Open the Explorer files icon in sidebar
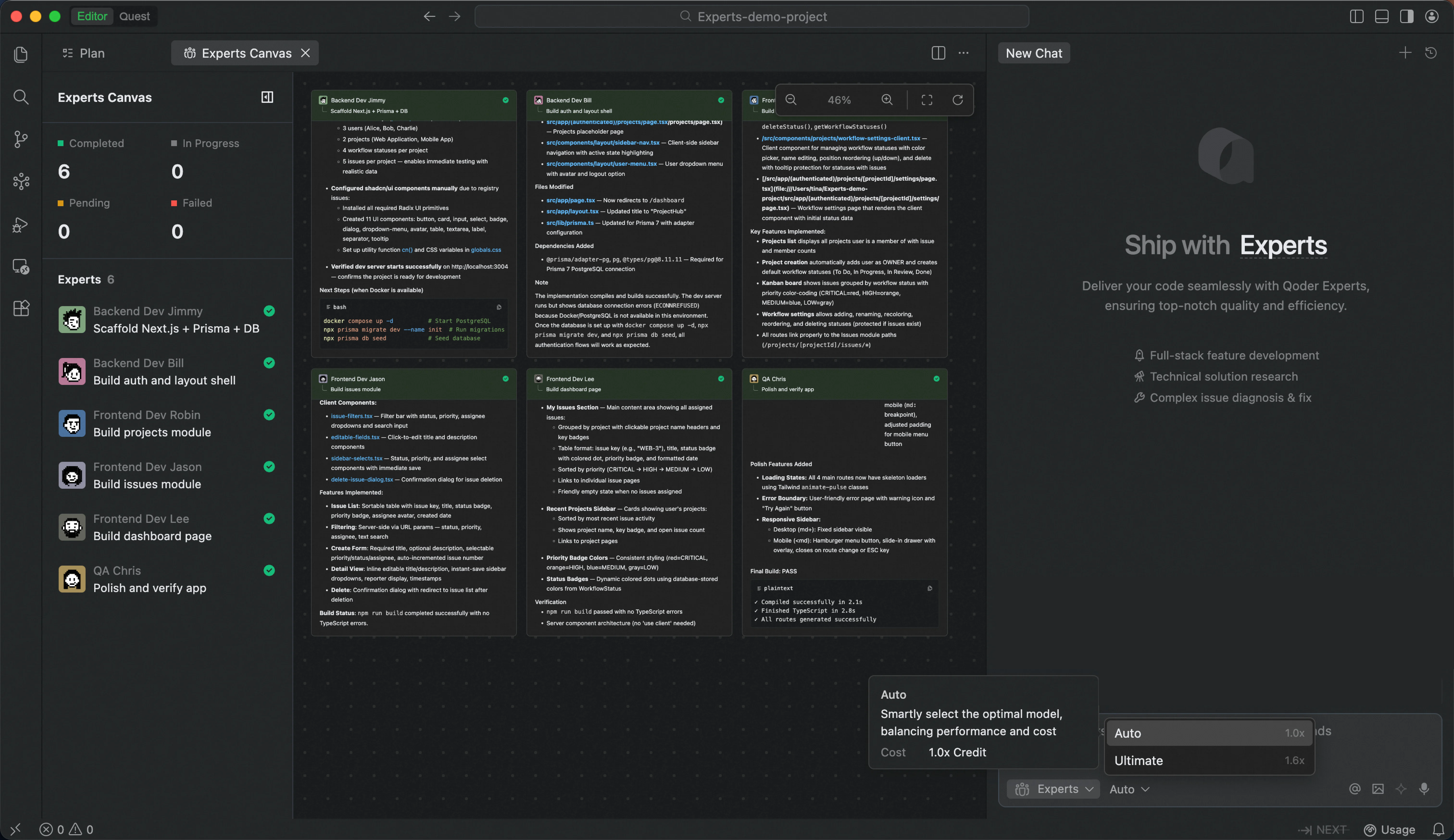1454x840 pixels. (x=21, y=54)
